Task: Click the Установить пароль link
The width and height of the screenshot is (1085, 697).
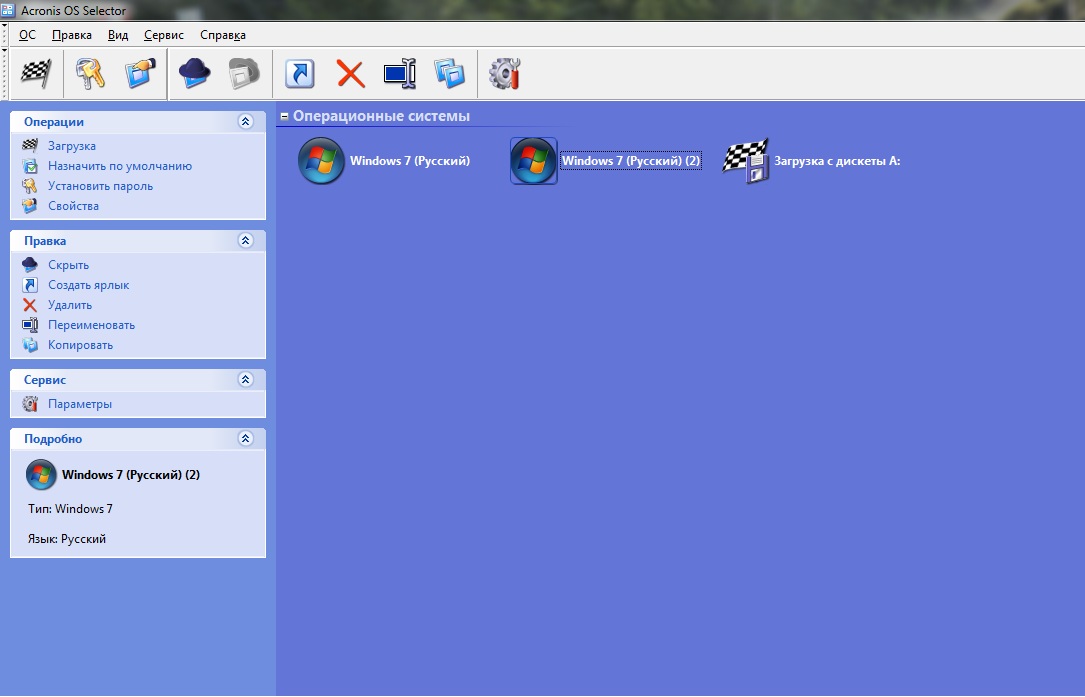Action: click(100, 186)
